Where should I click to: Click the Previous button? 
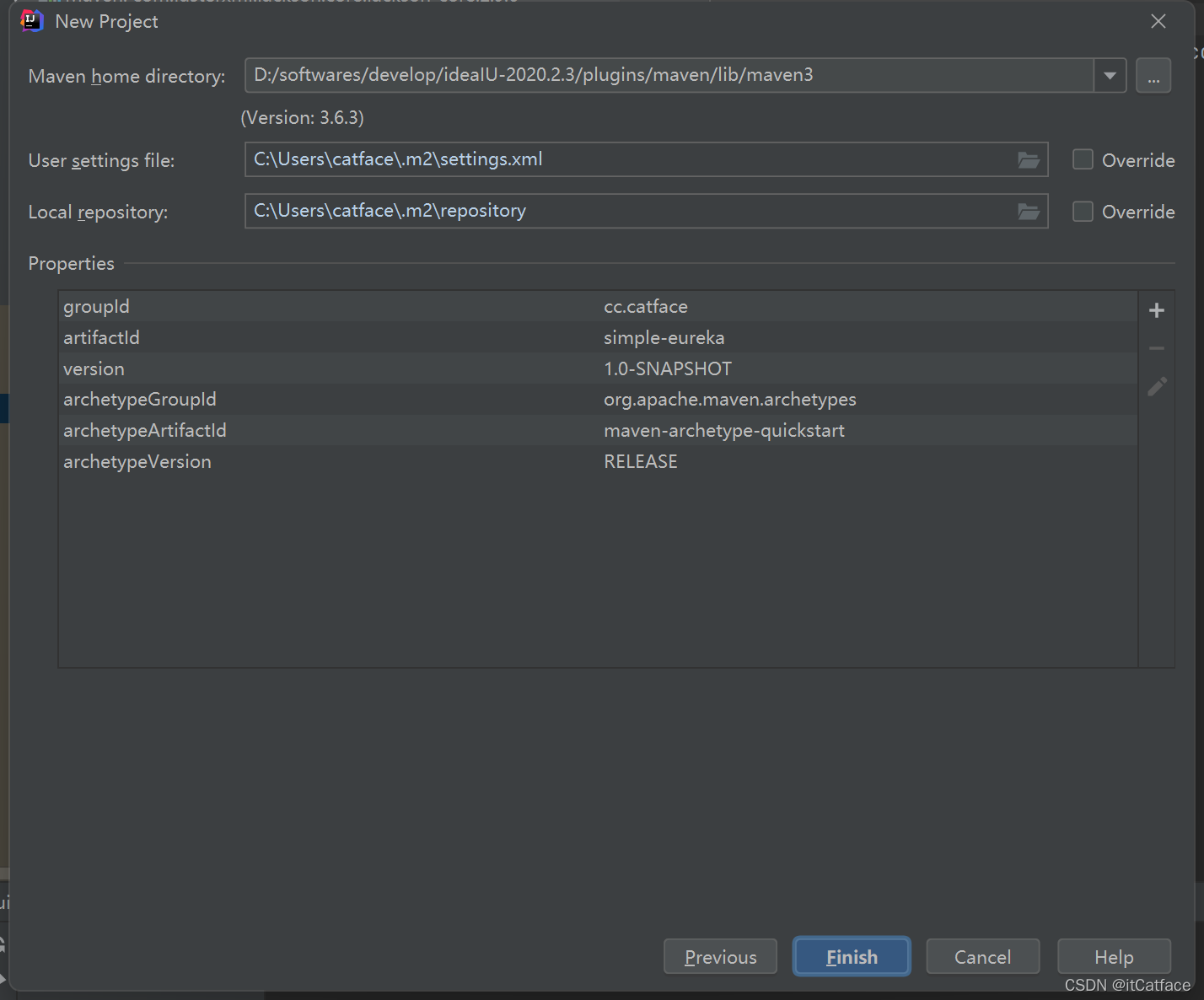(x=720, y=957)
